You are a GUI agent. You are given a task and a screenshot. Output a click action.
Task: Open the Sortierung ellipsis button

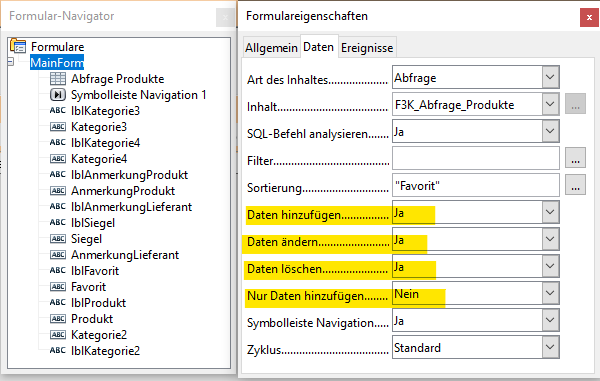click(576, 185)
